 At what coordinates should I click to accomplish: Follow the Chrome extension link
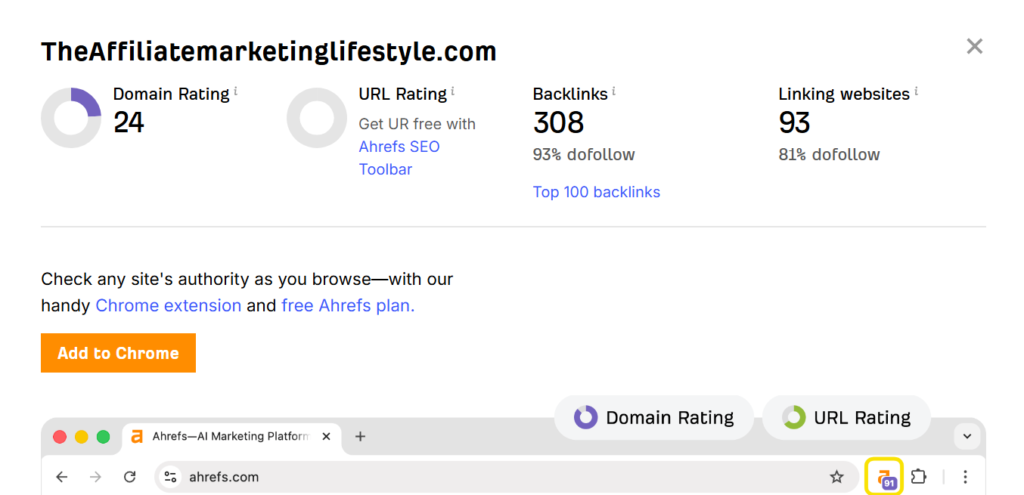[168, 306]
